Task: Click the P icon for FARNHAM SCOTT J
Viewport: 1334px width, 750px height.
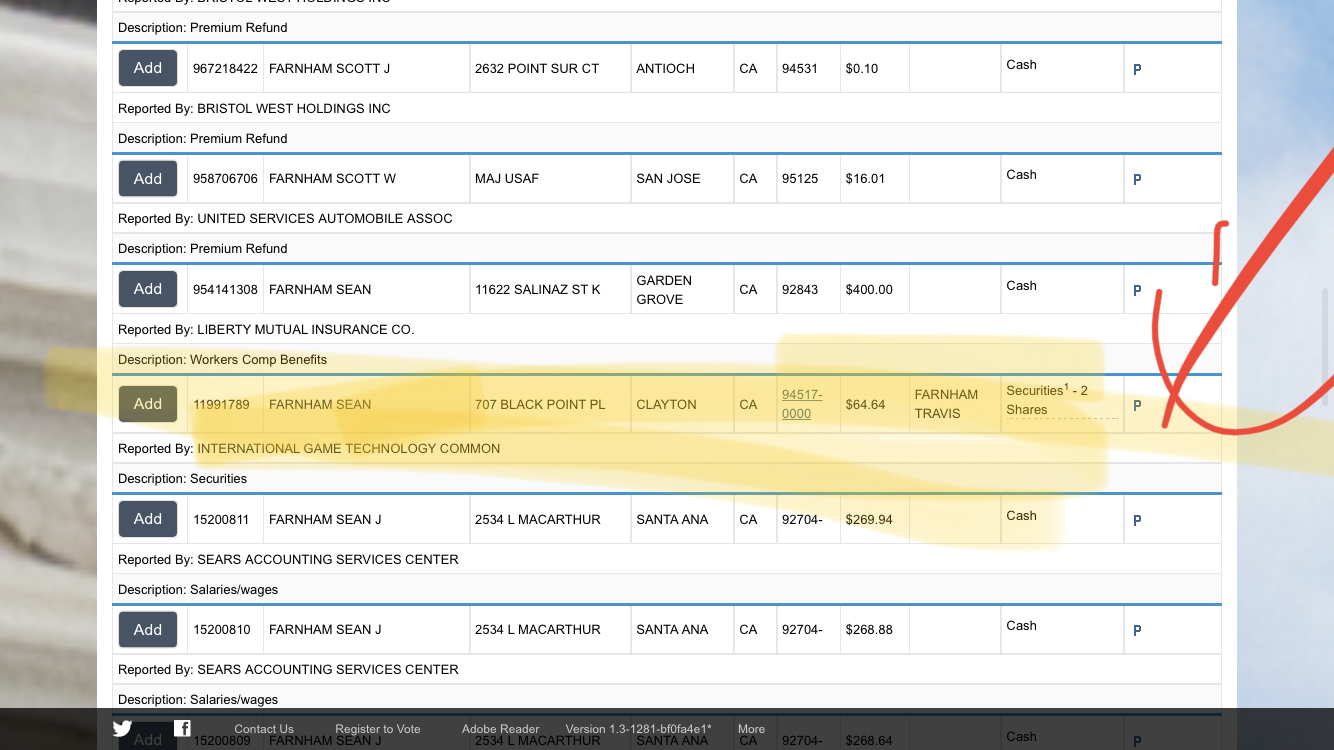Action: tap(1137, 70)
